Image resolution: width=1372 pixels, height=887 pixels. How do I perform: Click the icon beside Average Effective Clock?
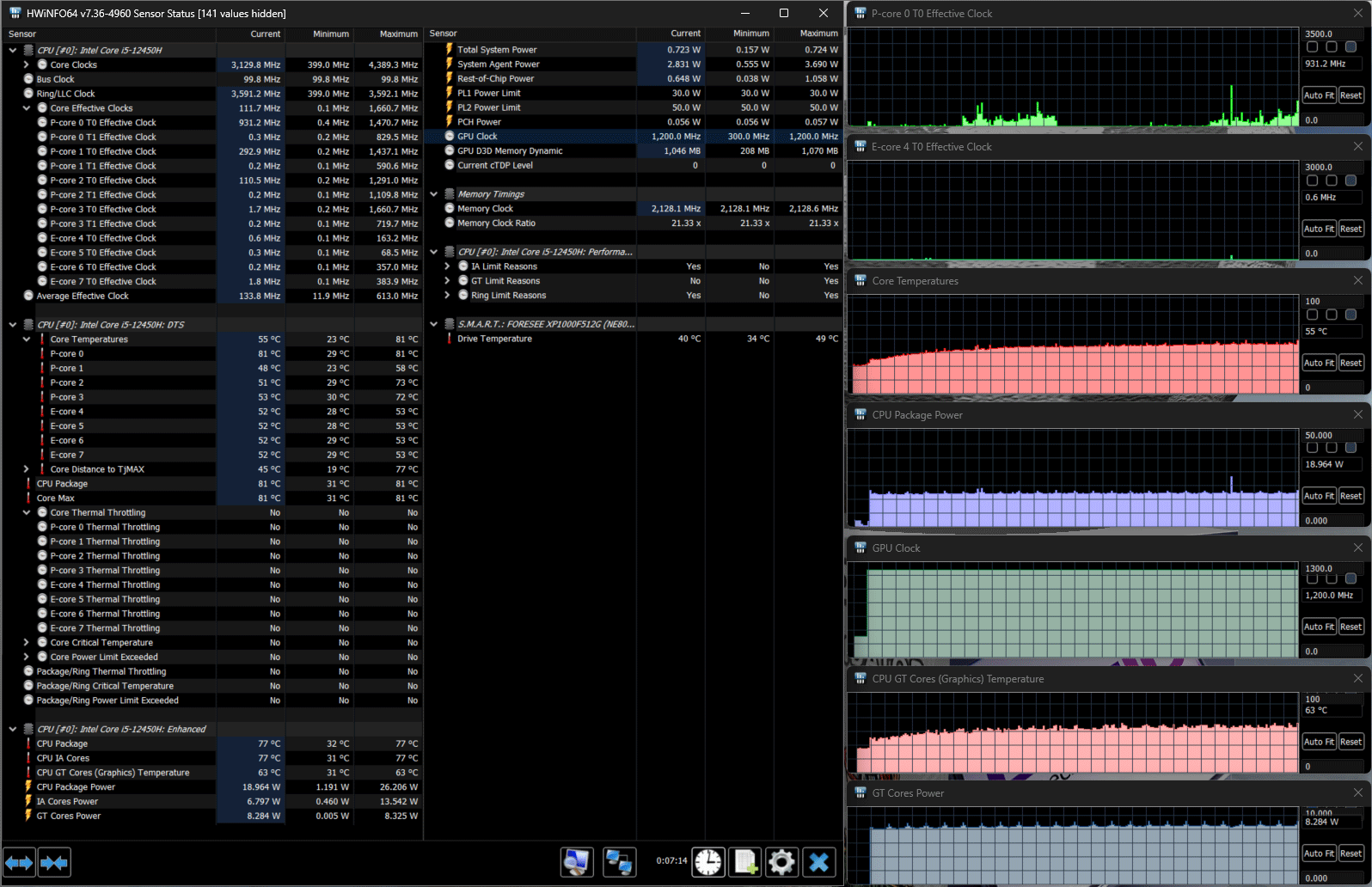[x=28, y=296]
